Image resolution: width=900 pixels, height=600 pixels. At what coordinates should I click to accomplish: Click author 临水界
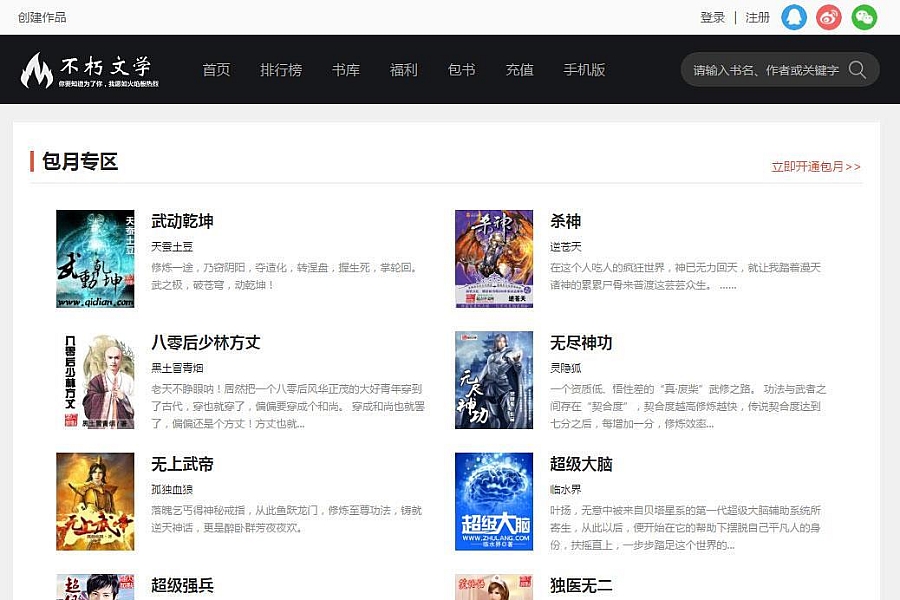tap(566, 489)
